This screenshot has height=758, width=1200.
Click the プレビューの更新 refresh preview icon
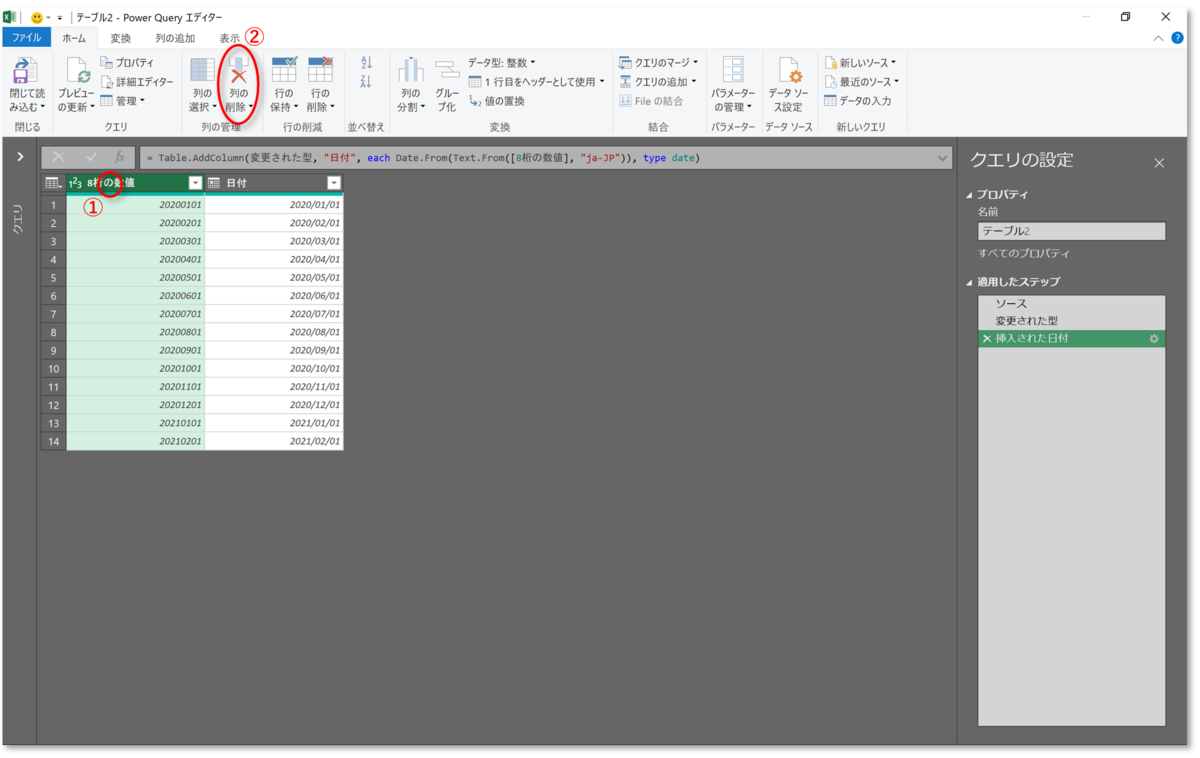(x=77, y=70)
